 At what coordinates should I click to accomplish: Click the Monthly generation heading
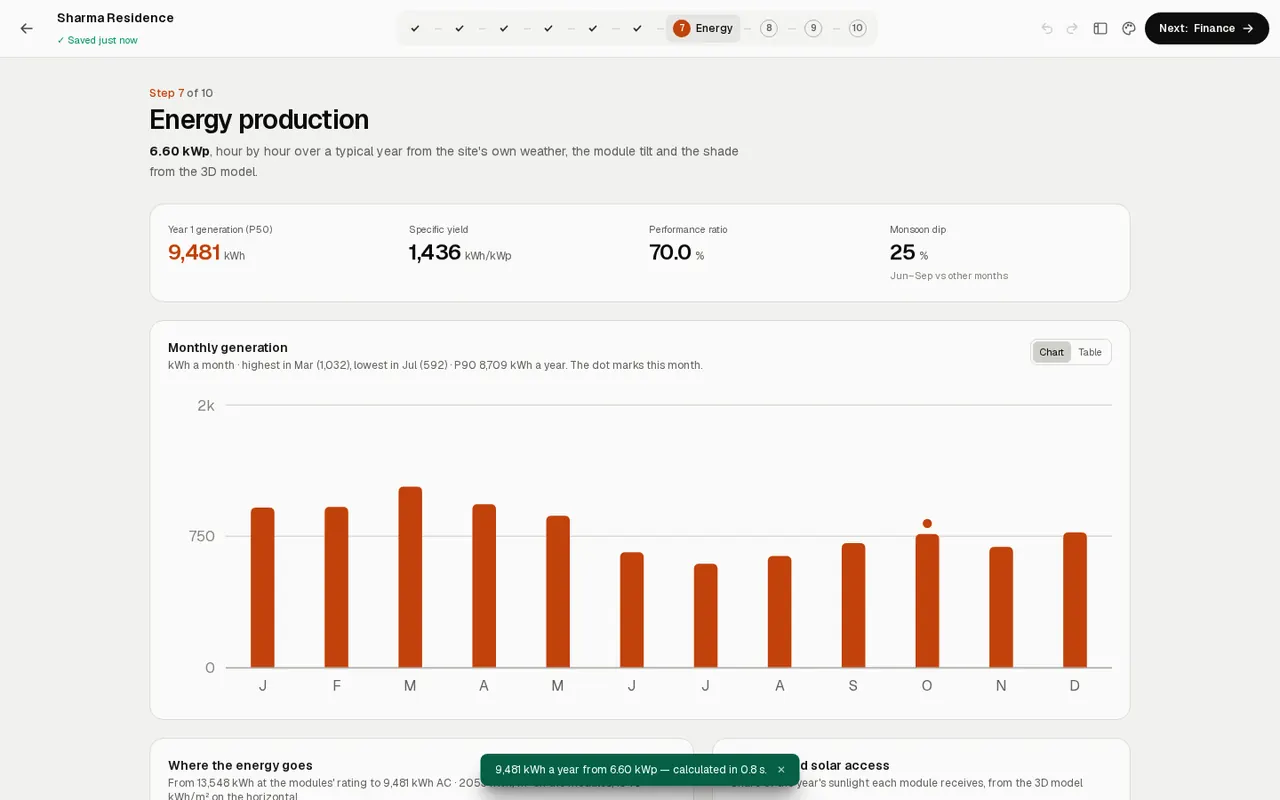[x=228, y=347]
